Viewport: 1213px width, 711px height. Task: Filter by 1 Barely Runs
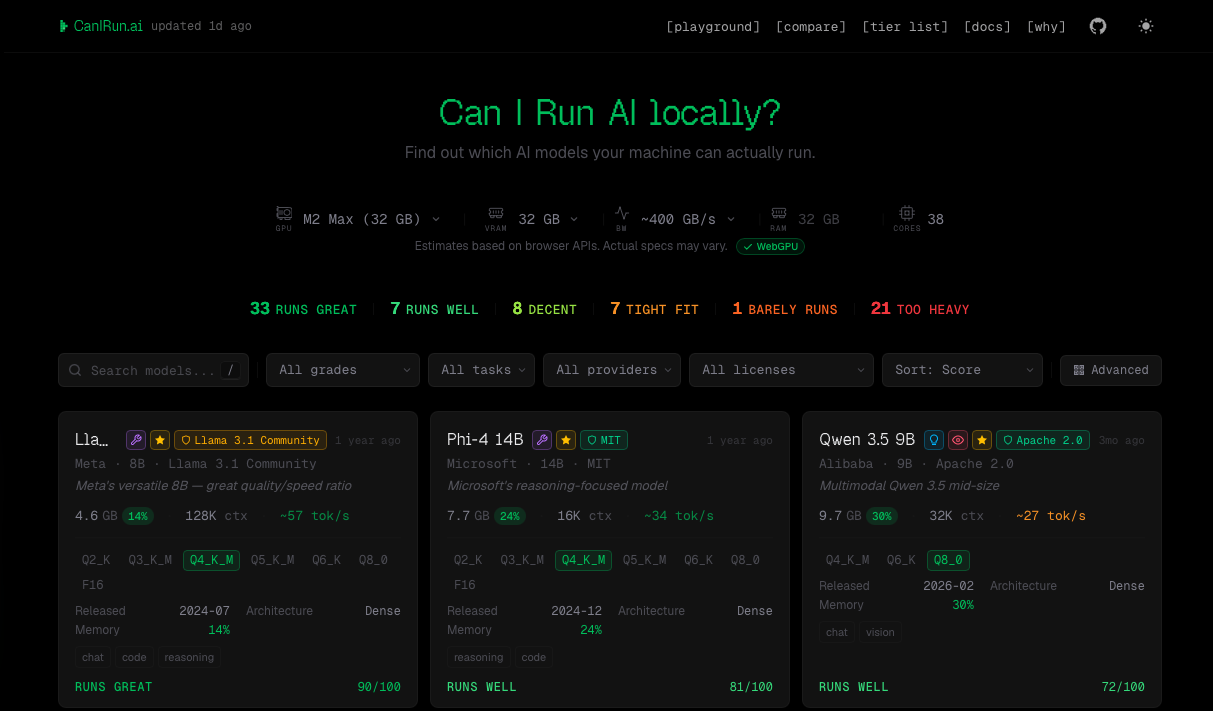pyautogui.click(x=785, y=309)
